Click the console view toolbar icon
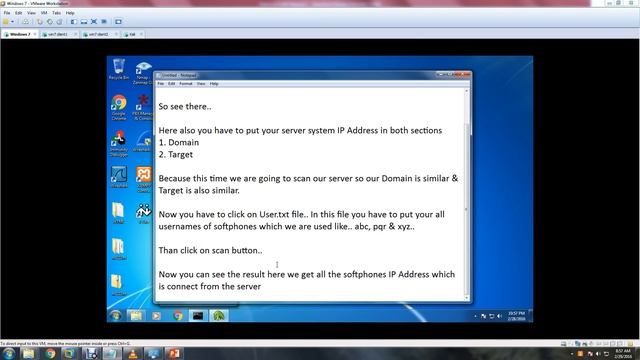This screenshot has width=640, height=360. tap(118, 22)
